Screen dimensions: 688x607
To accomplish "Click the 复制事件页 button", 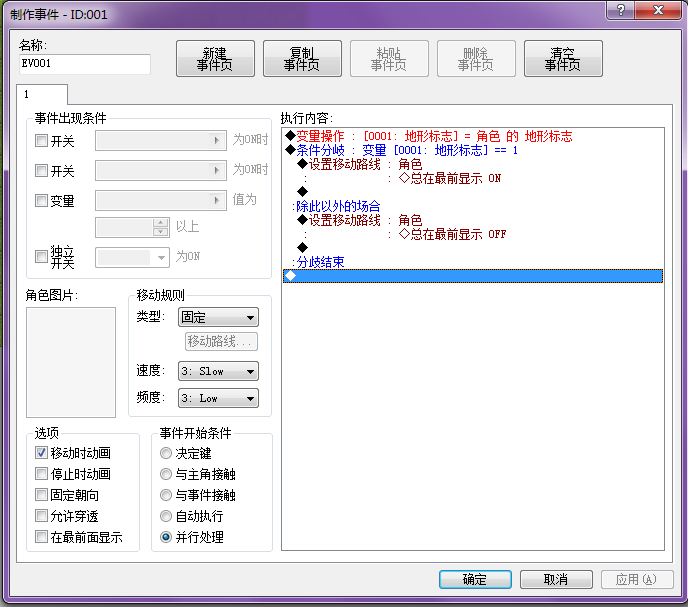I will point(302,59).
